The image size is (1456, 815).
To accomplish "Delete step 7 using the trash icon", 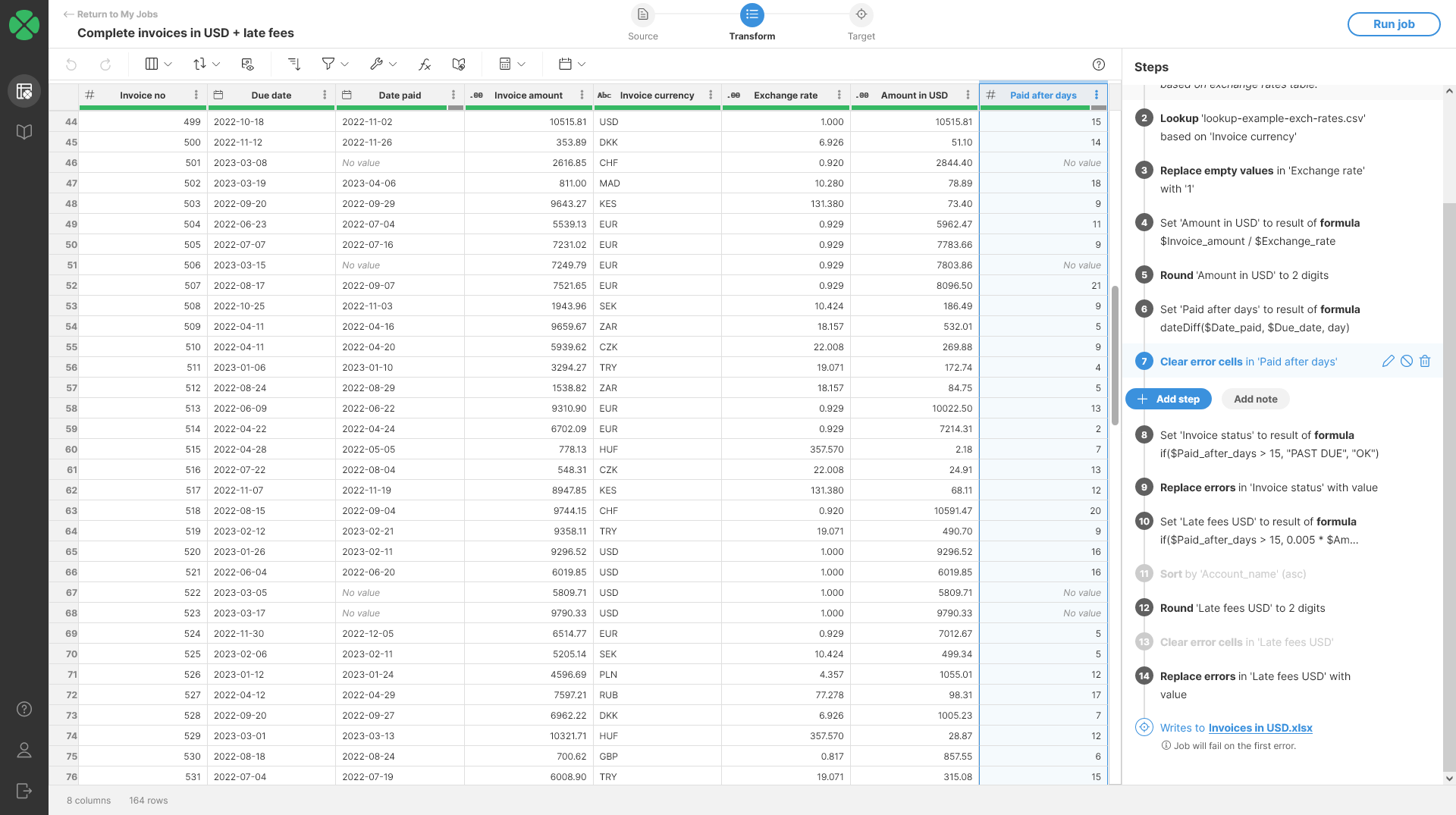I will 1425,362.
